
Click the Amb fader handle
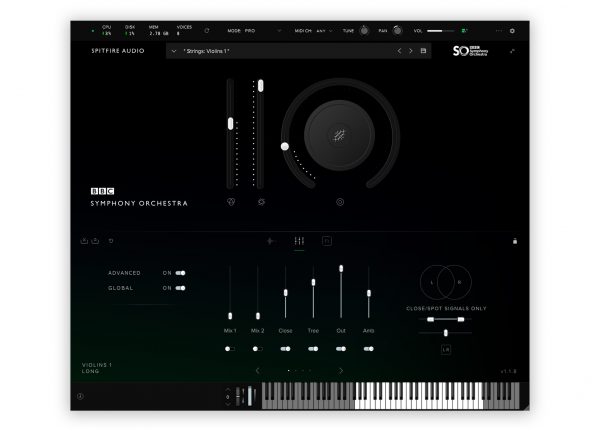pyautogui.click(x=369, y=293)
